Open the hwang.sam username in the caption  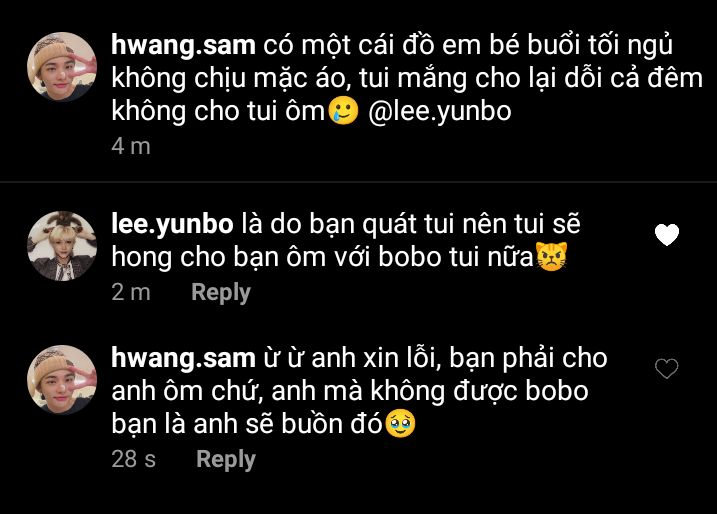(x=183, y=45)
